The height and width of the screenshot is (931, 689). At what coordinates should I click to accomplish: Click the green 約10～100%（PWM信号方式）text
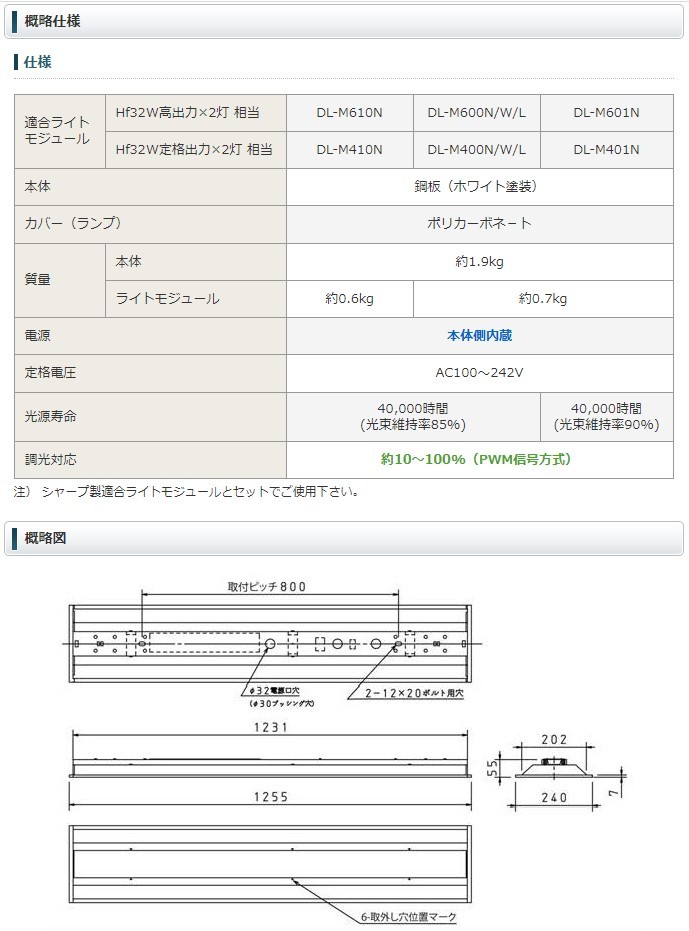pos(476,459)
